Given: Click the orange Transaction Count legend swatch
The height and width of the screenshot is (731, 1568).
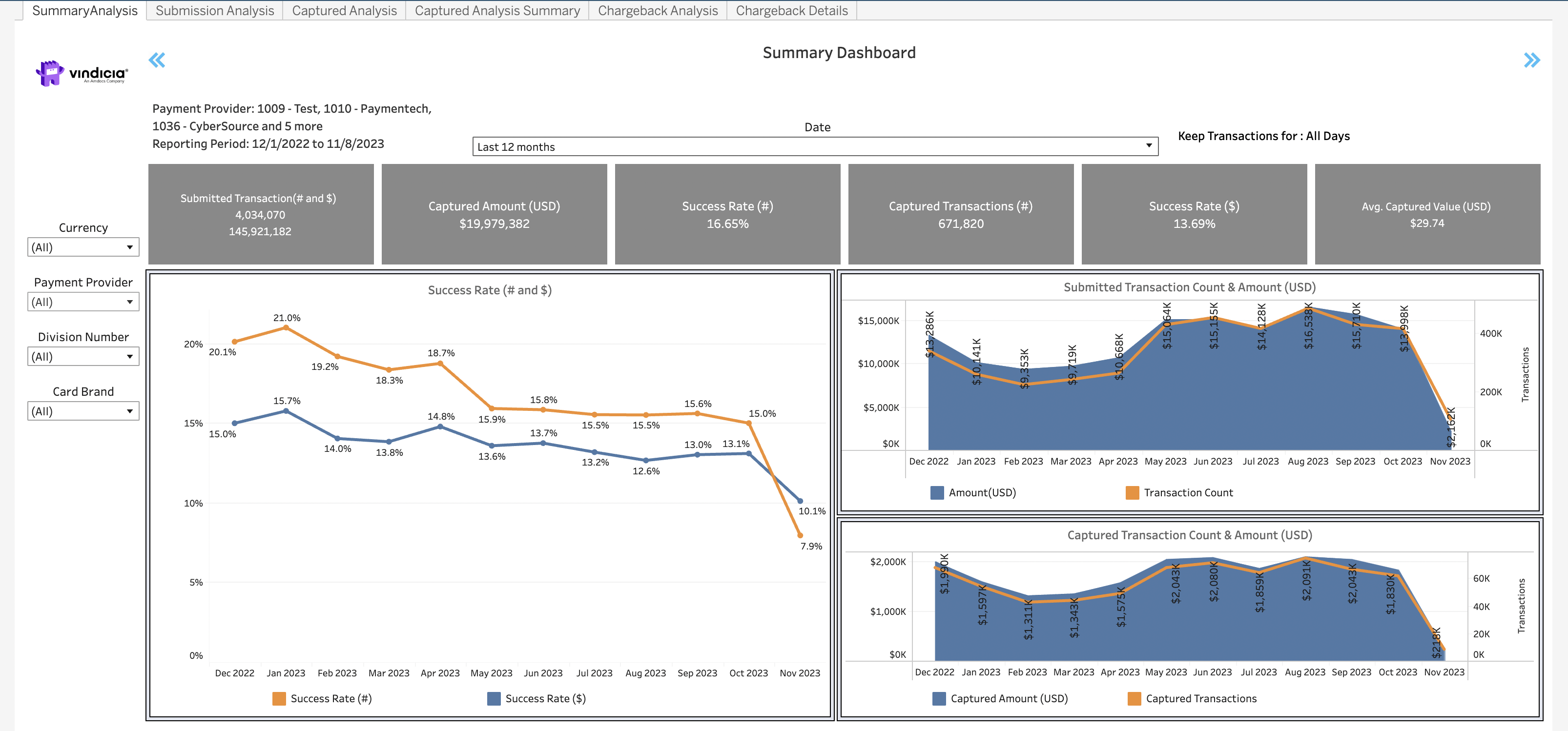Looking at the screenshot, I should click(1132, 492).
